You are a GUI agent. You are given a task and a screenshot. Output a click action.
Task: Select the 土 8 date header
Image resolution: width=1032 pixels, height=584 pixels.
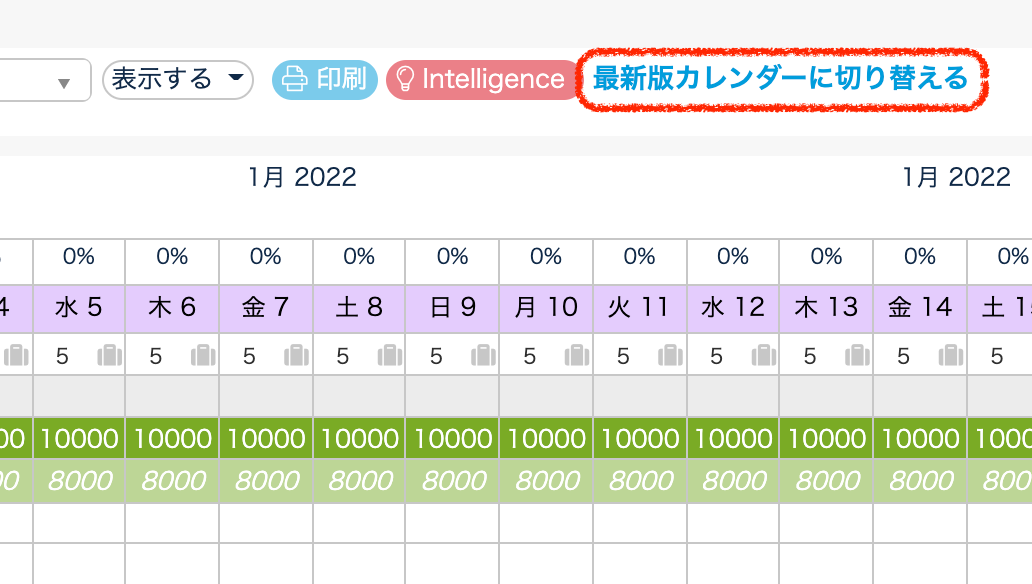(x=359, y=307)
